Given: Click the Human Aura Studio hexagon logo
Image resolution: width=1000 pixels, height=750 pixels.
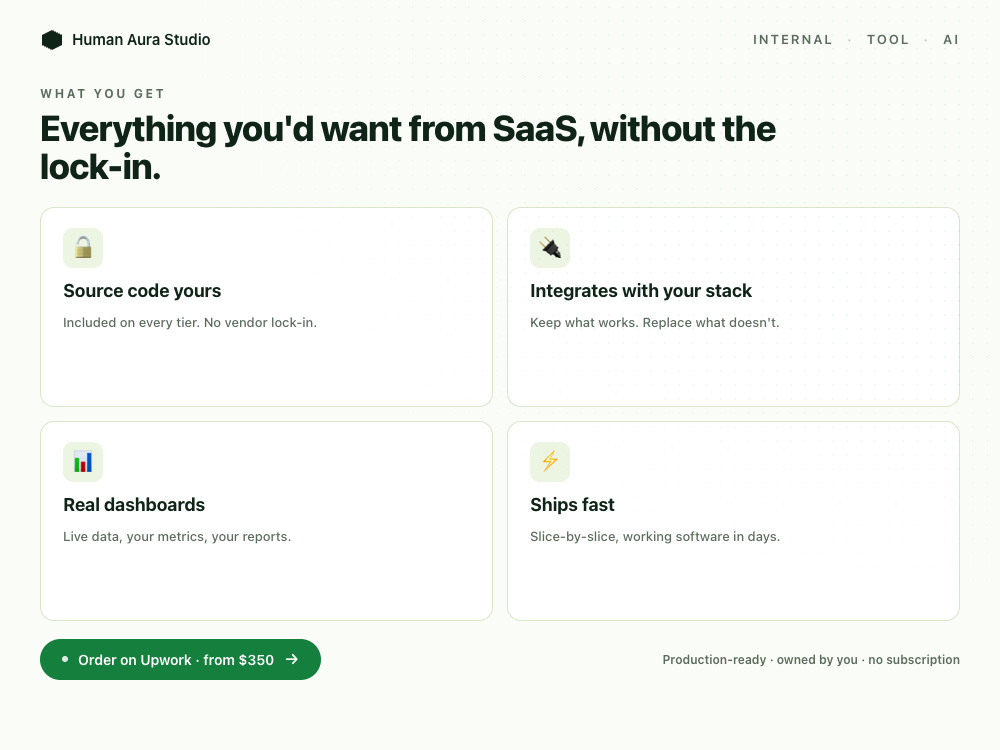Looking at the screenshot, I should [x=52, y=40].
